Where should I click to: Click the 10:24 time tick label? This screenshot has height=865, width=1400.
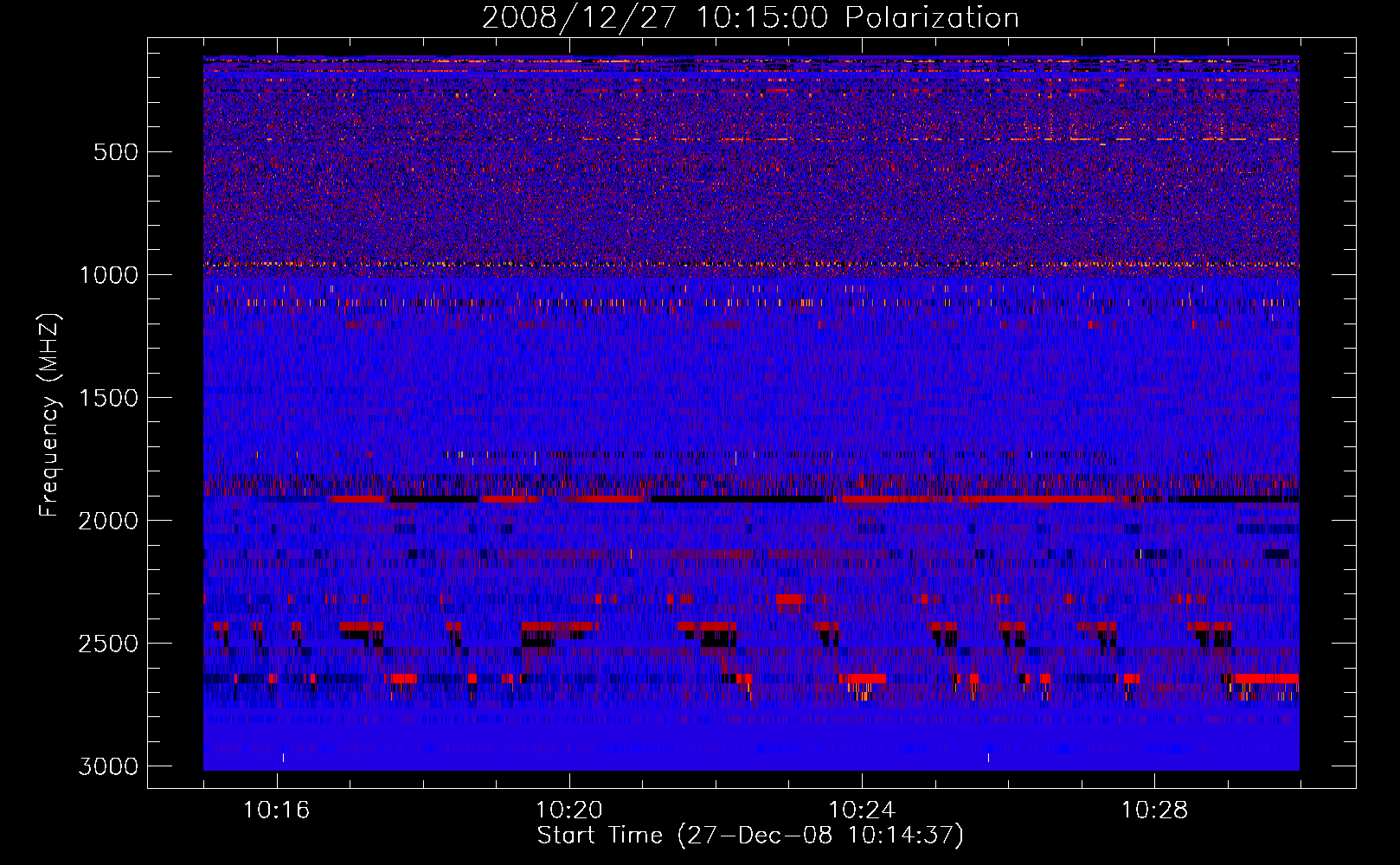point(862,811)
